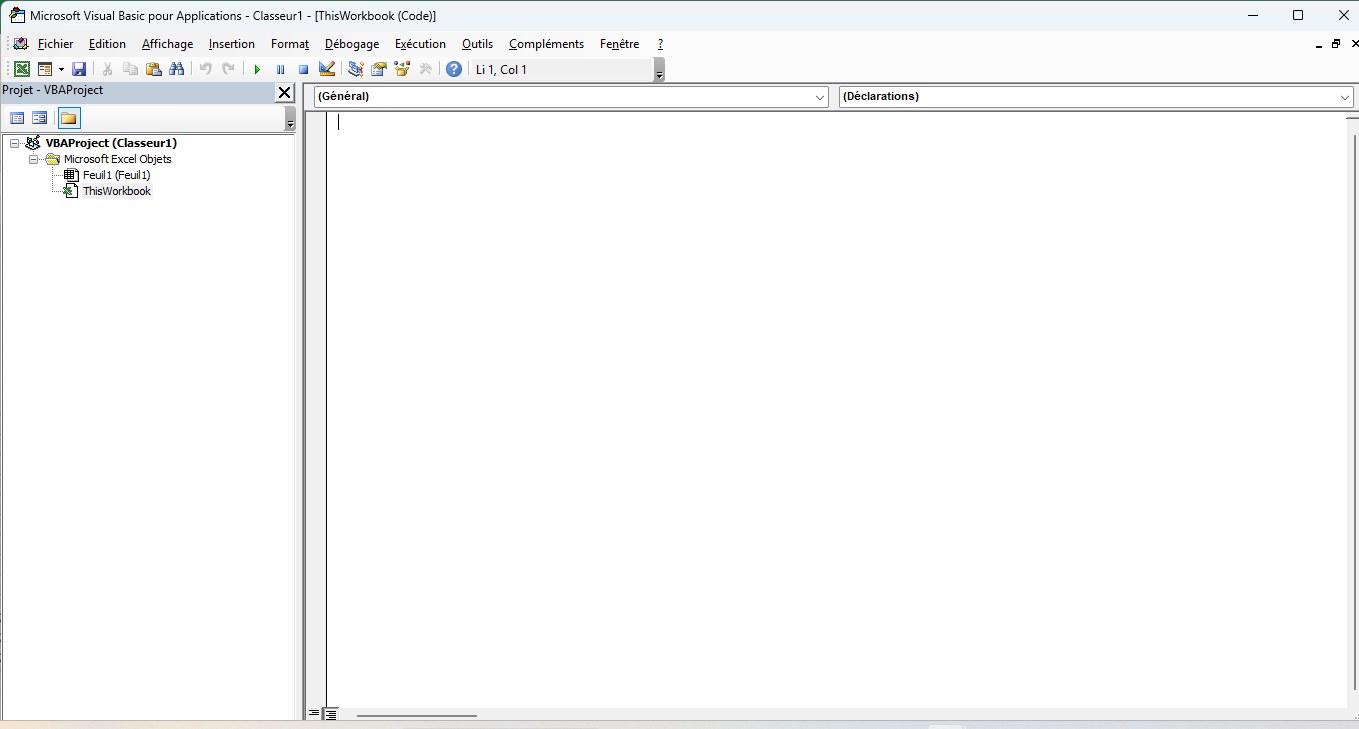Open the Insert object dropdown arrow
The height and width of the screenshot is (729, 1359).
click(61, 69)
